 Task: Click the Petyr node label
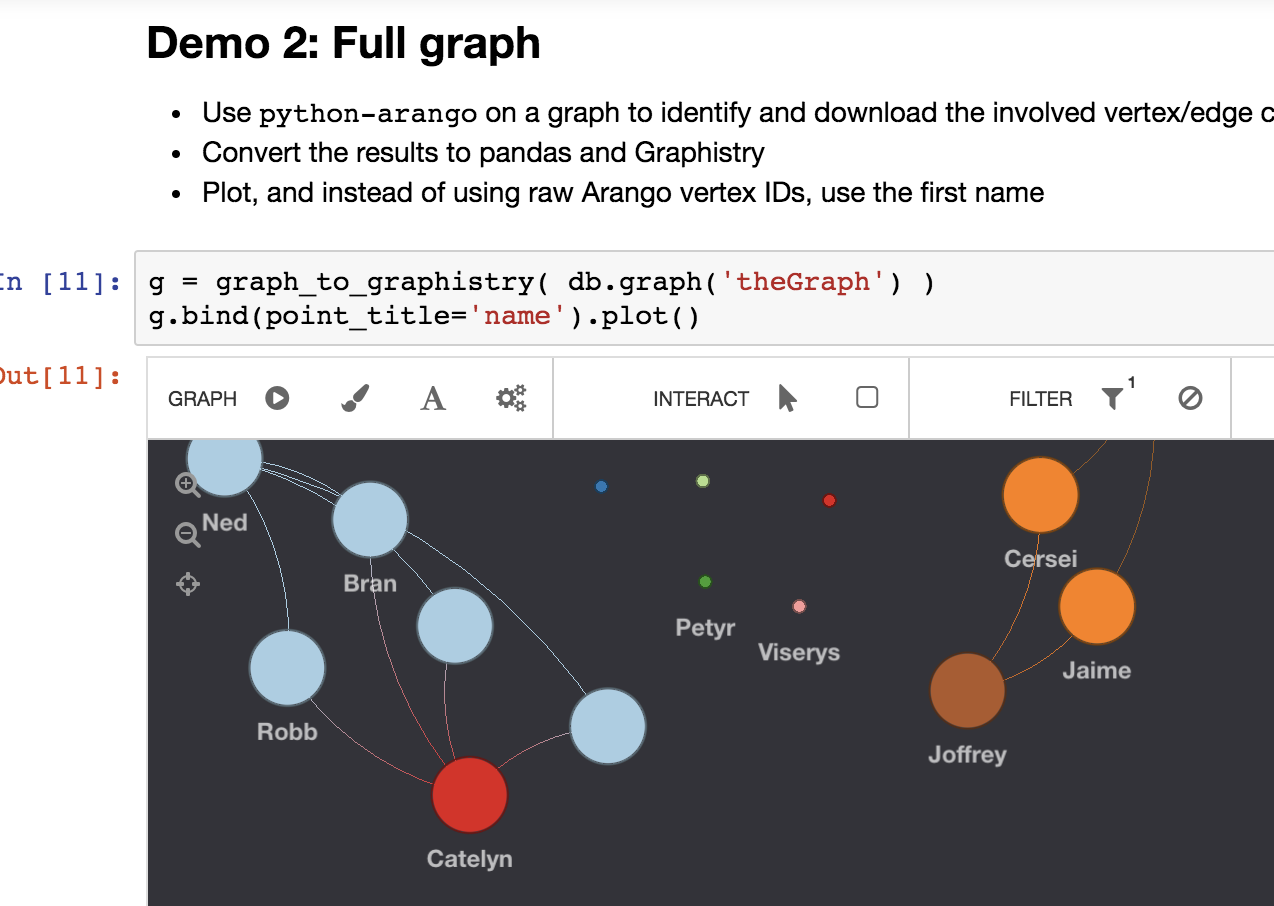point(706,628)
